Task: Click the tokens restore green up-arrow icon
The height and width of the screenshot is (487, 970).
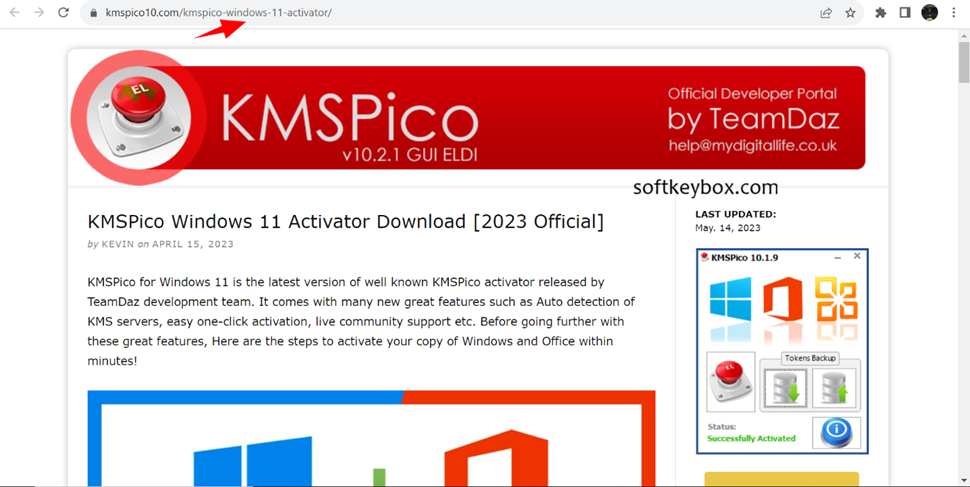Action: coord(834,389)
